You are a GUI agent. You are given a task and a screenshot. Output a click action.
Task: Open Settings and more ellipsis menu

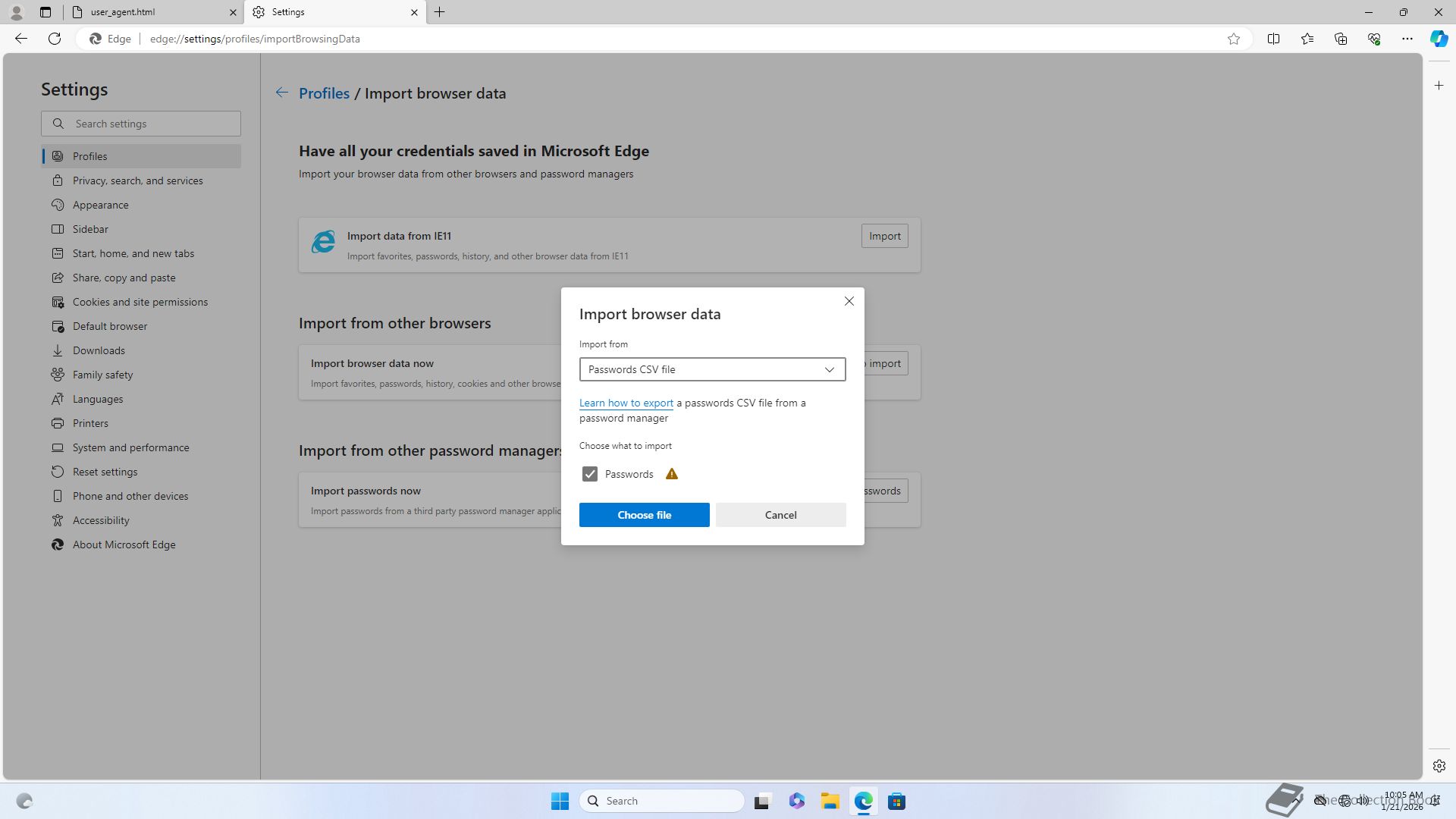pos(1407,39)
